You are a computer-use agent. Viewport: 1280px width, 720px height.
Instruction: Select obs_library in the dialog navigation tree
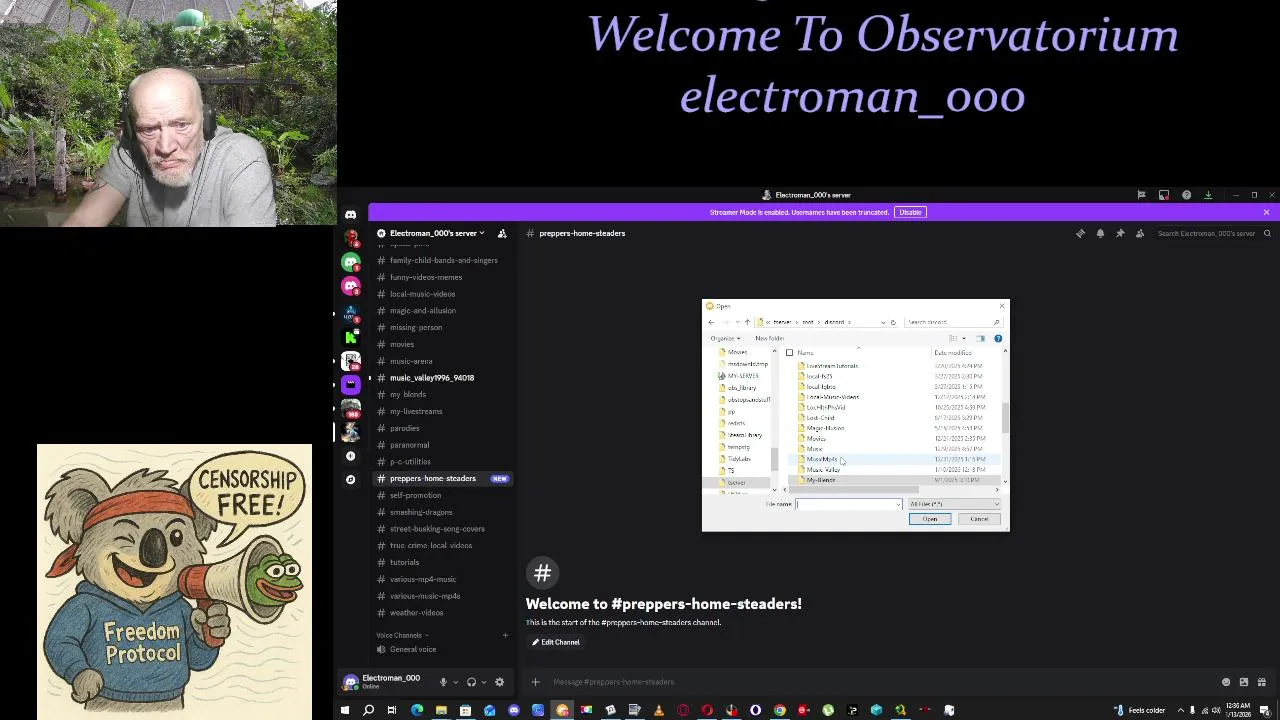(x=741, y=388)
